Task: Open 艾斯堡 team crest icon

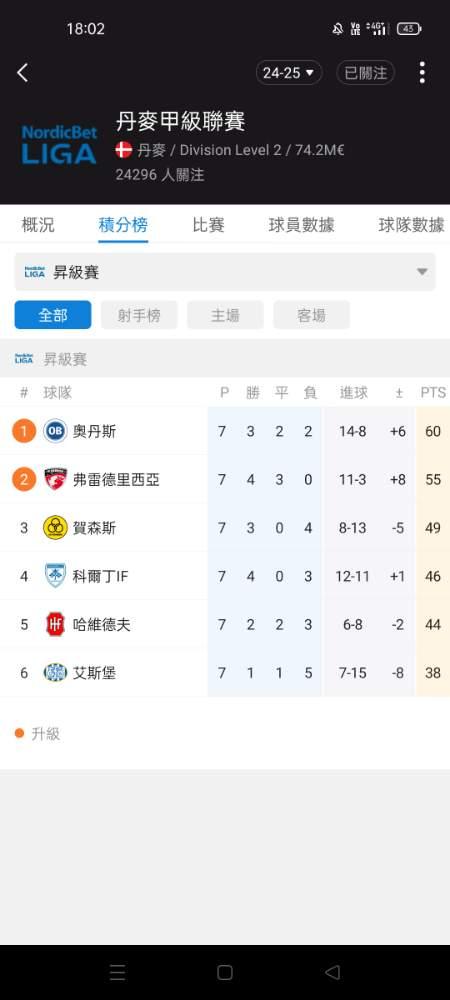Action: [55, 672]
